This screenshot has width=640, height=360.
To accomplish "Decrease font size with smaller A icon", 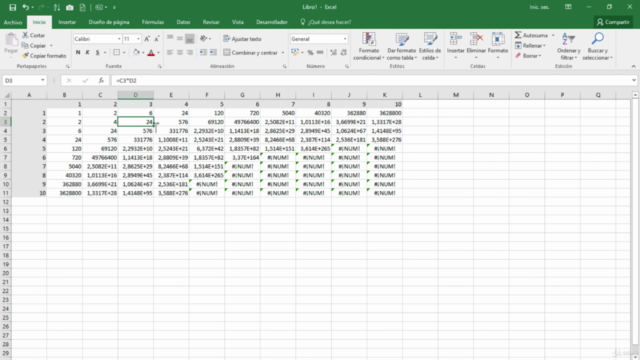I will pyautogui.click(x=156, y=39).
